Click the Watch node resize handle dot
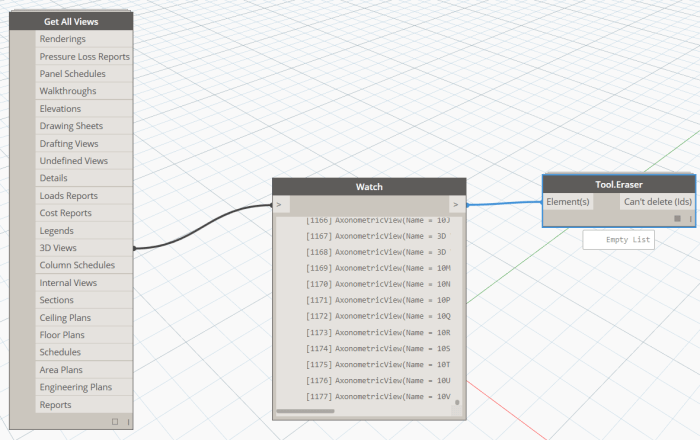This screenshot has width=700, height=440. tap(457, 403)
